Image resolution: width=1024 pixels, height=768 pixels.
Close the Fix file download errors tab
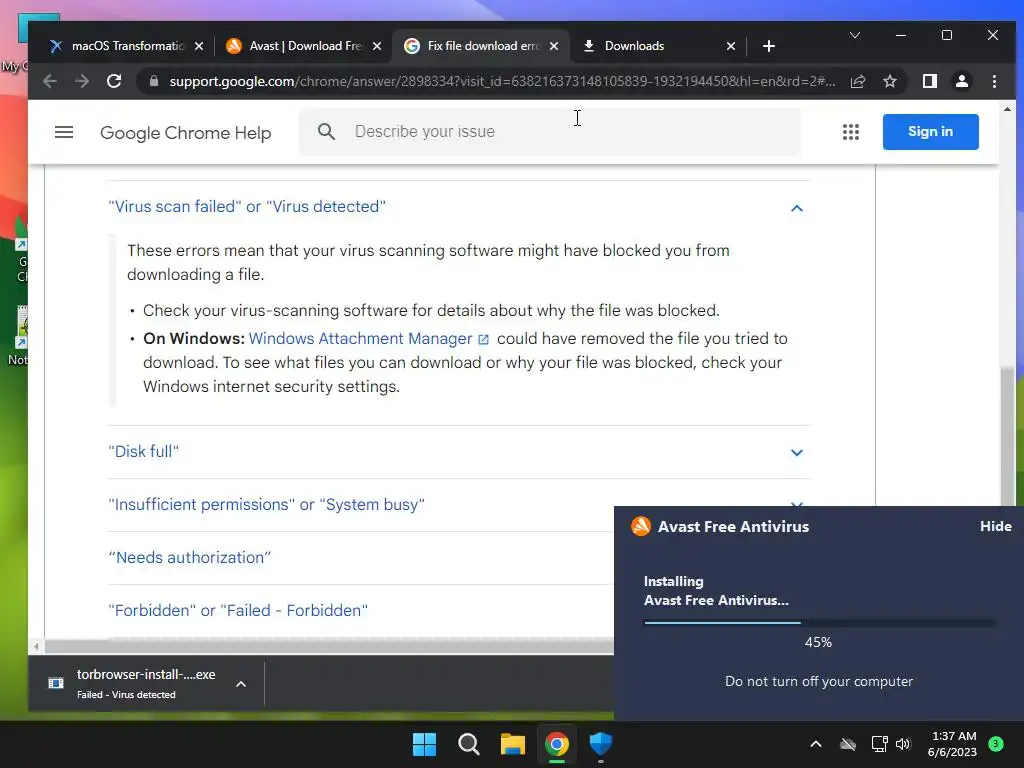554,46
